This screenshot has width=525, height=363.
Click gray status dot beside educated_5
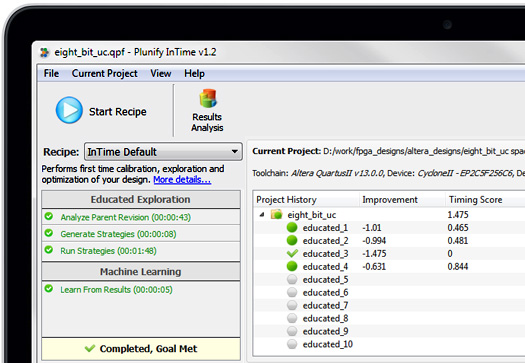tap(292, 279)
